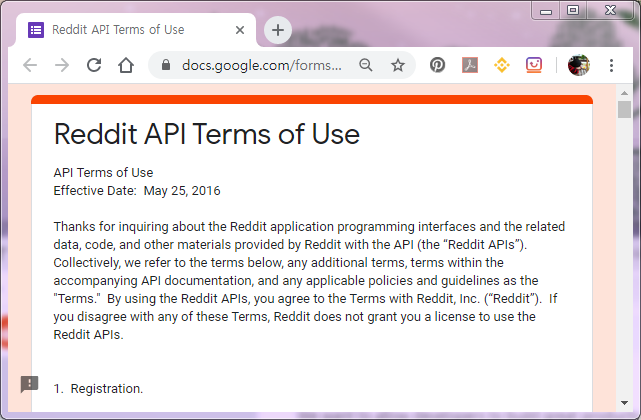This screenshot has height=420, width=641.
Task: Open the Chrome three-dot menu
Action: 611,65
